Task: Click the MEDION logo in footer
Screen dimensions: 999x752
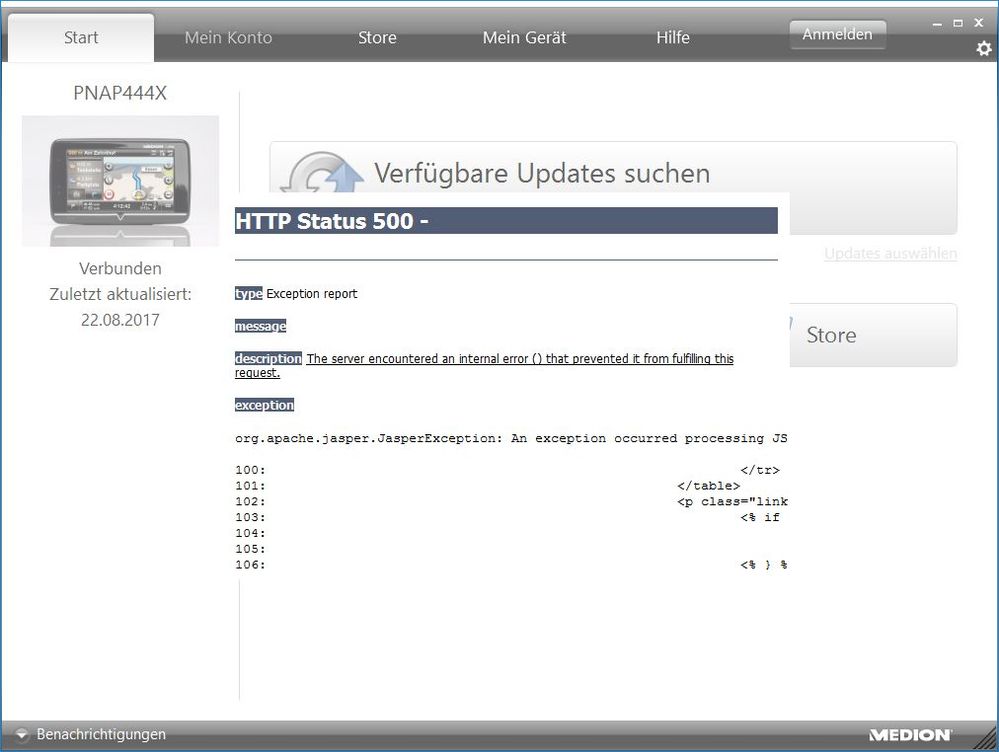Action: point(910,735)
